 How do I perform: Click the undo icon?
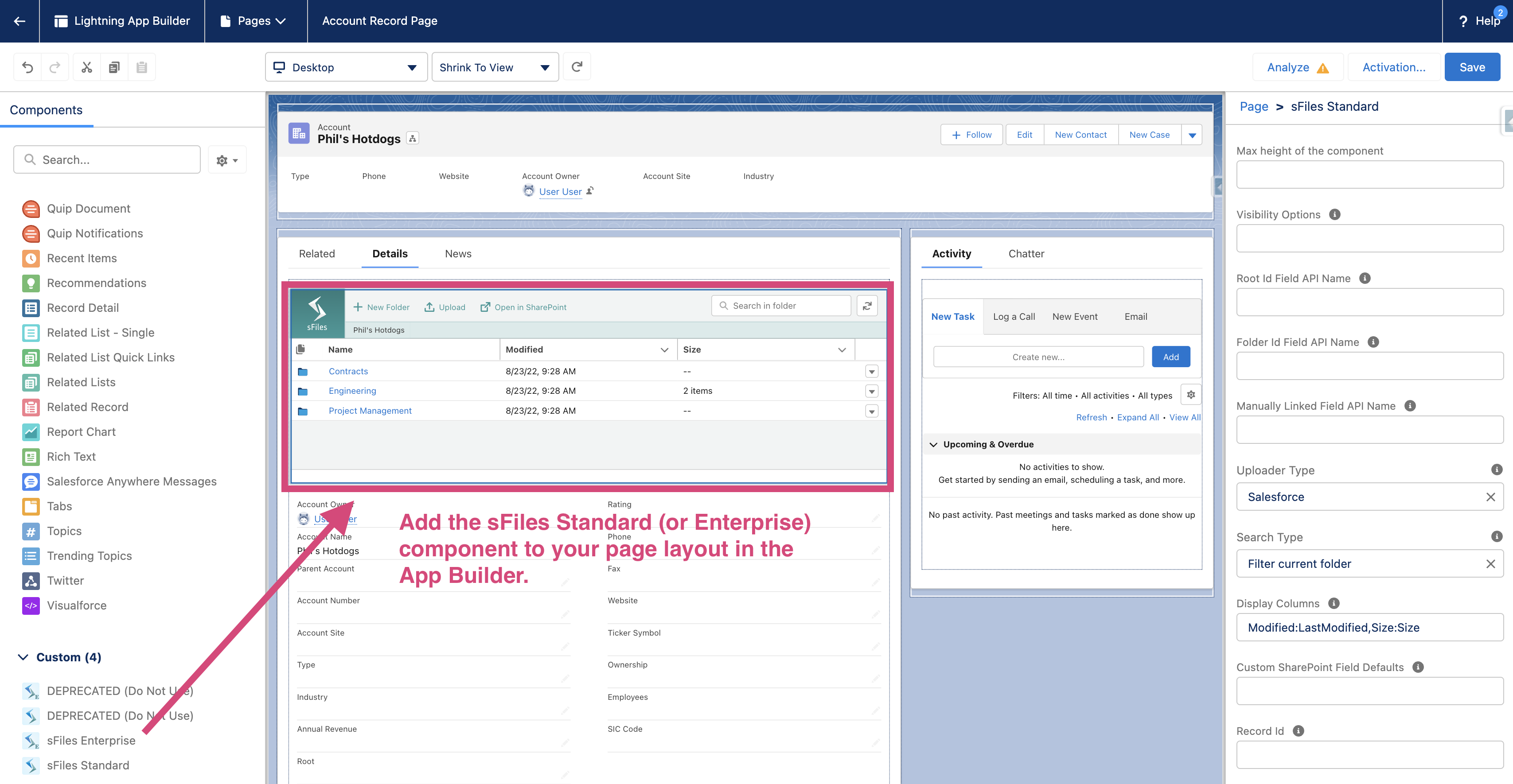[27, 67]
